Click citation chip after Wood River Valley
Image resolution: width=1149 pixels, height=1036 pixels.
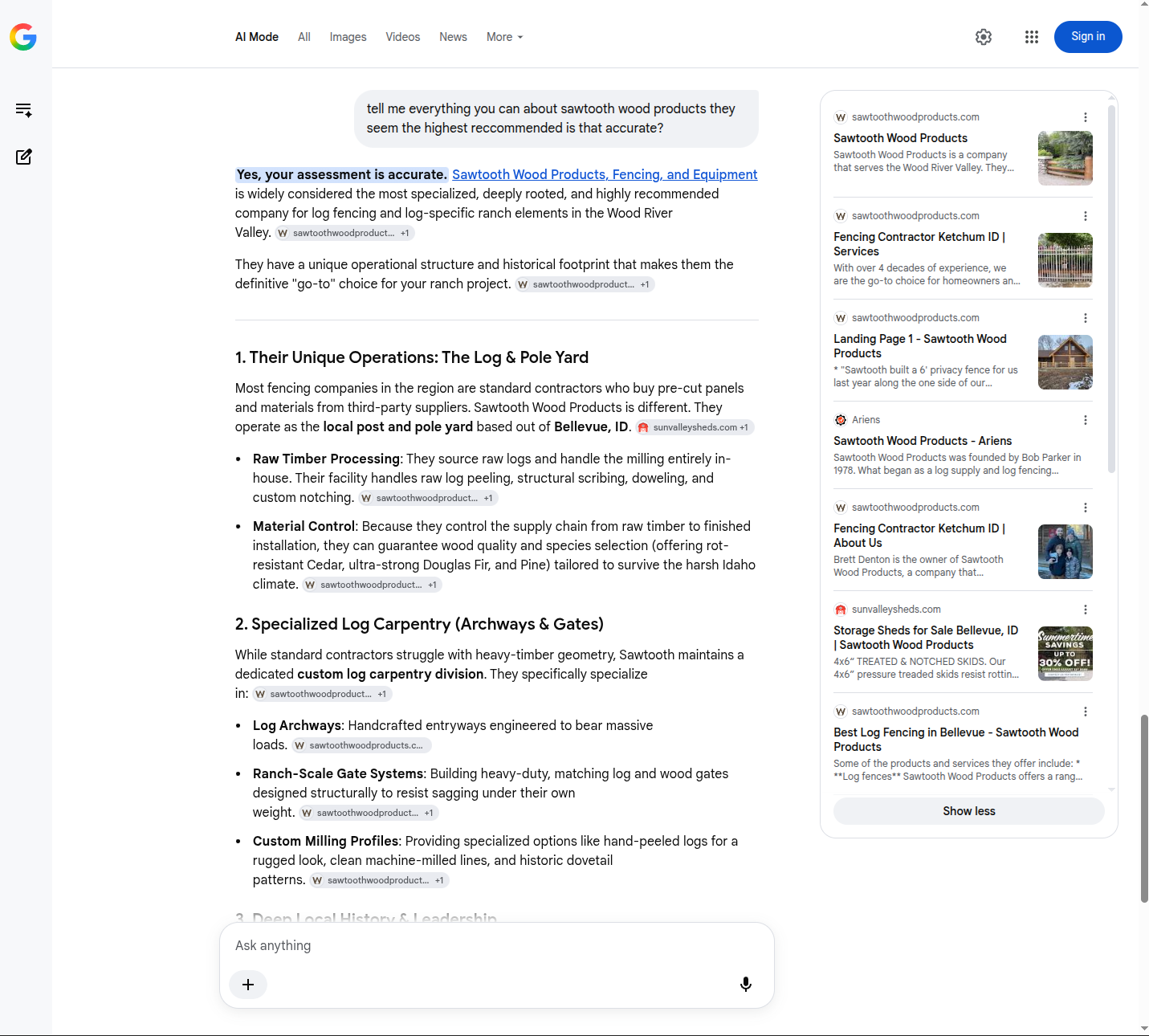tap(344, 233)
